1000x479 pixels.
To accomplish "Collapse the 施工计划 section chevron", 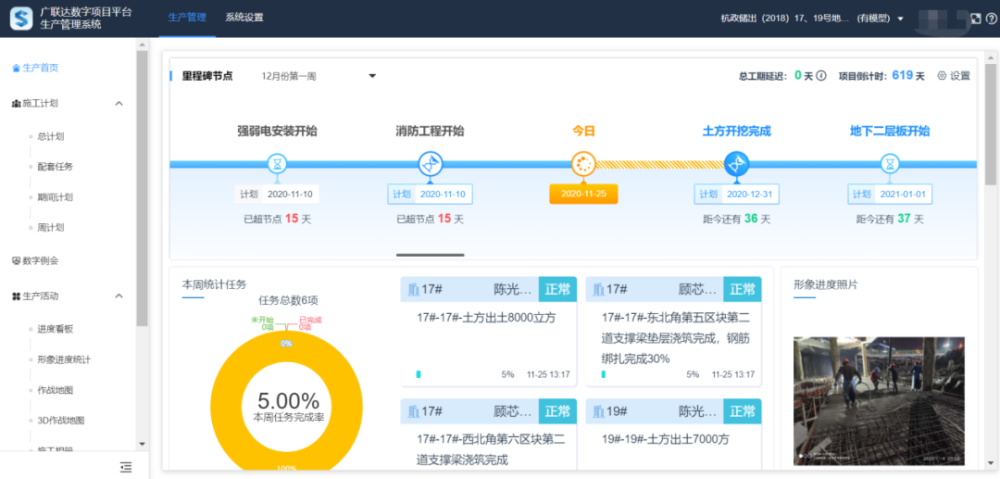I will (119, 103).
